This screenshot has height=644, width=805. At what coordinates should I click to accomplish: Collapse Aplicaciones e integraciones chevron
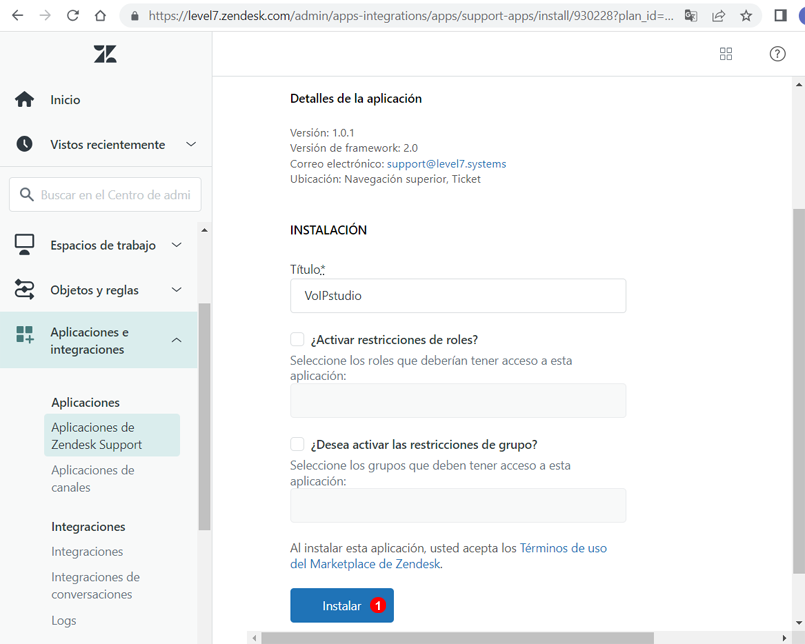[x=177, y=340]
